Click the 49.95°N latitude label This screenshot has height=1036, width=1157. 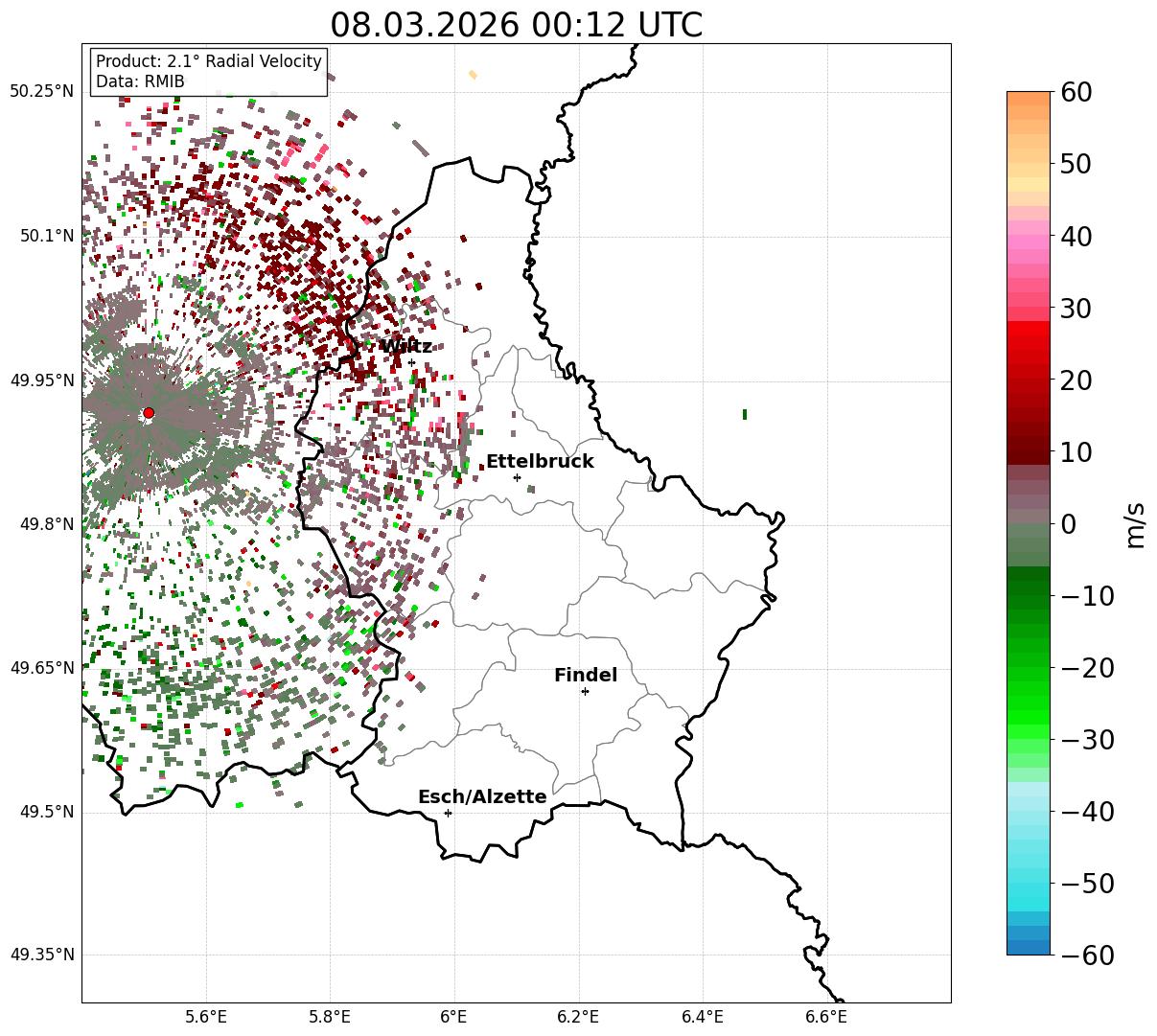41,380
